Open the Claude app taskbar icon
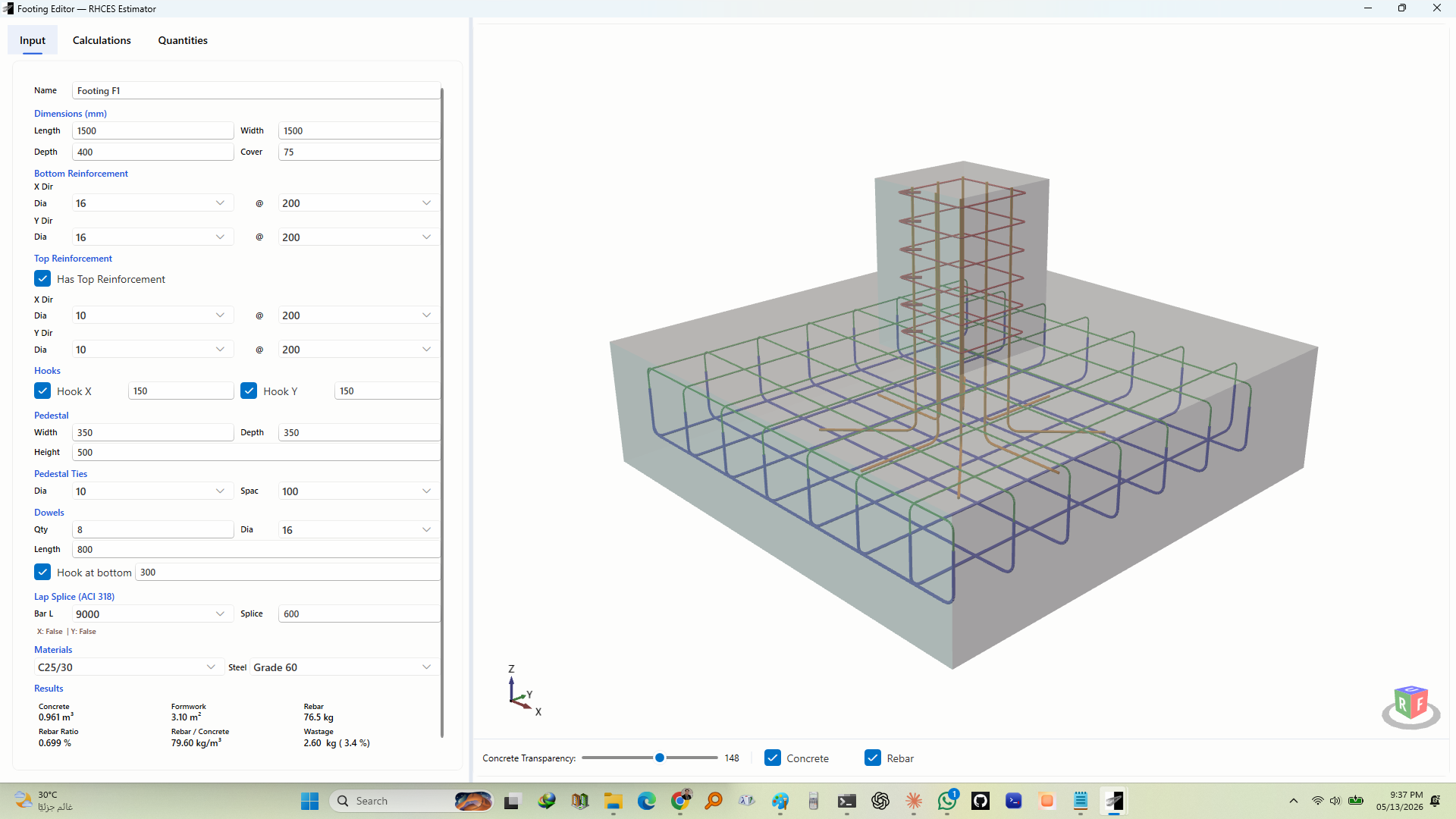This screenshot has width=1456, height=819. pyautogui.click(x=914, y=801)
